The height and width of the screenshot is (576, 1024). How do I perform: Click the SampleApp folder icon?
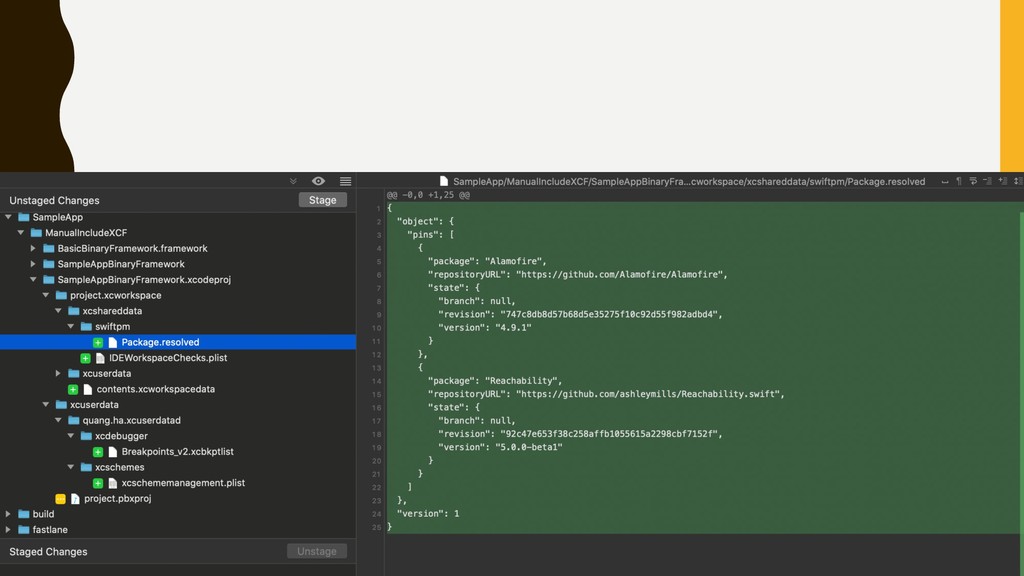coord(24,217)
